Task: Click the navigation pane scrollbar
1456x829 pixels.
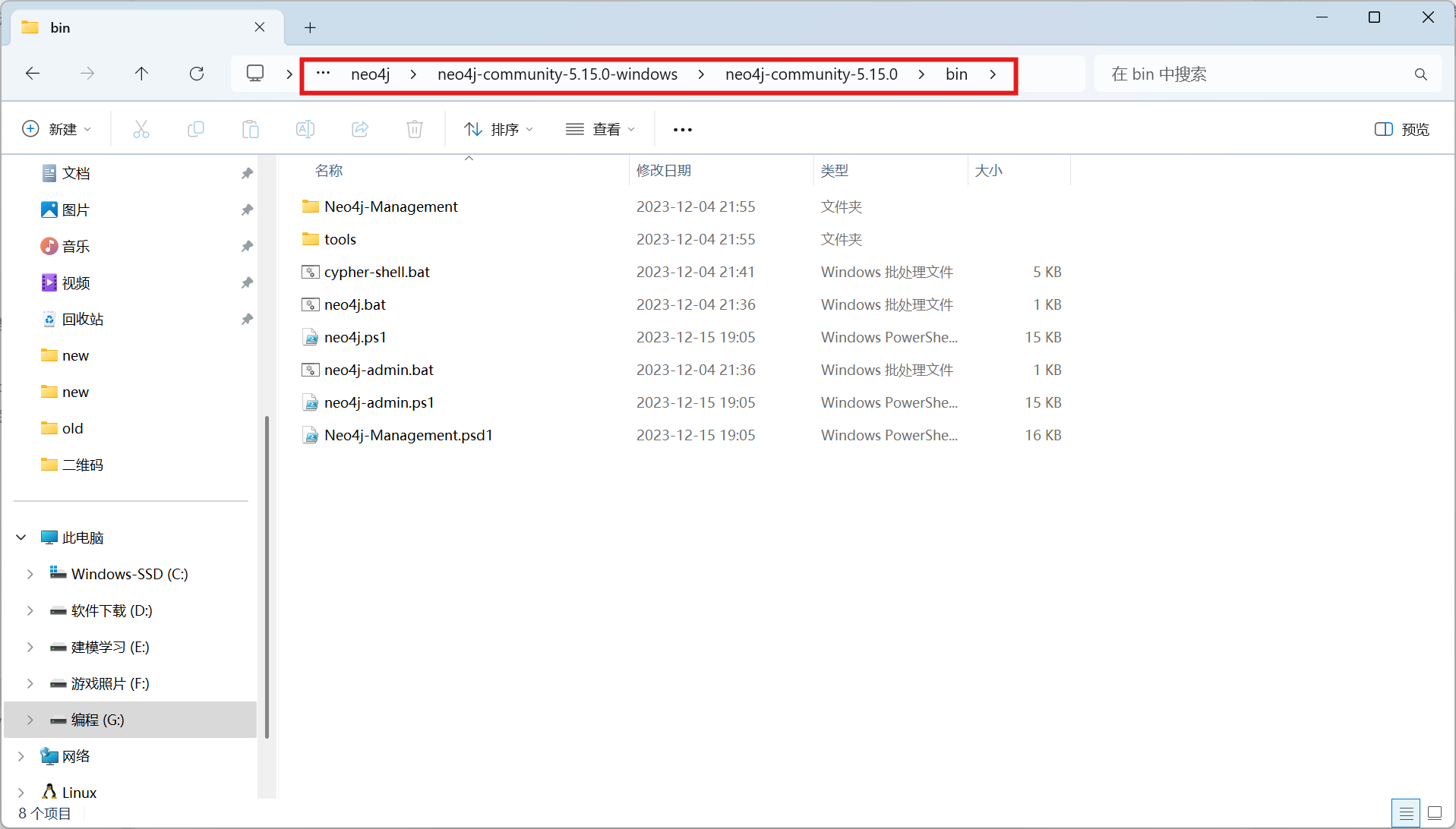Action: [x=267, y=577]
